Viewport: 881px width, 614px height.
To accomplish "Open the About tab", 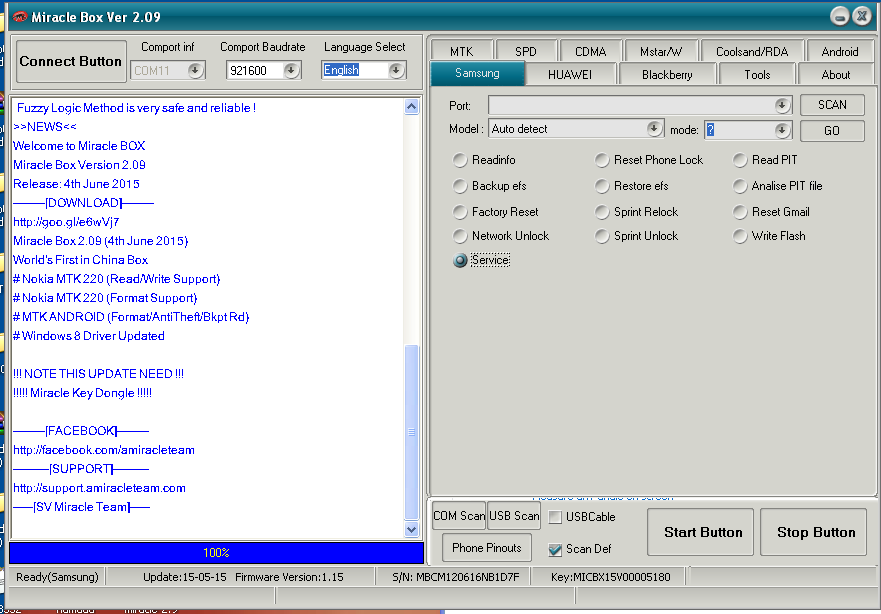I will coord(836,75).
